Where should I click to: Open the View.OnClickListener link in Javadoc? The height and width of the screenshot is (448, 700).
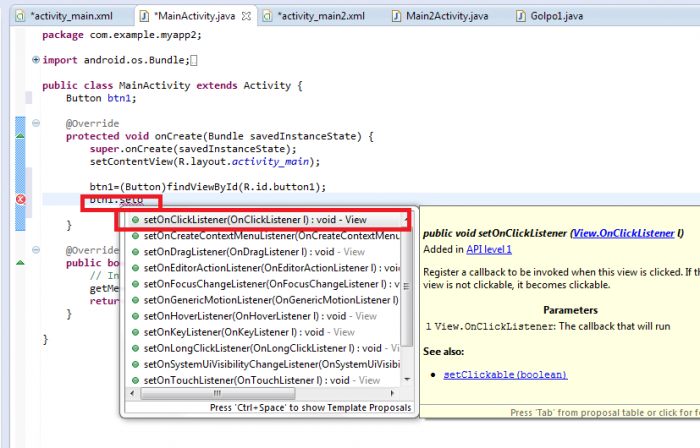(x=623, y=233)
